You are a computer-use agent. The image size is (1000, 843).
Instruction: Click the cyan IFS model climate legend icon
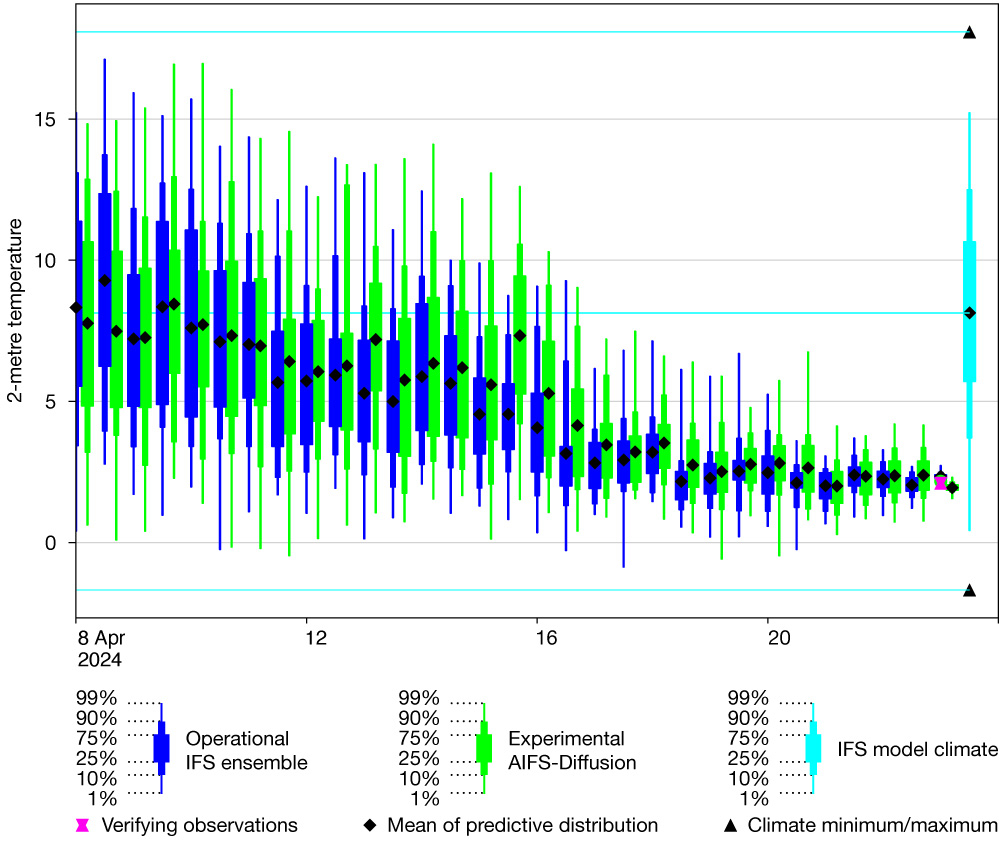[813, 749]
